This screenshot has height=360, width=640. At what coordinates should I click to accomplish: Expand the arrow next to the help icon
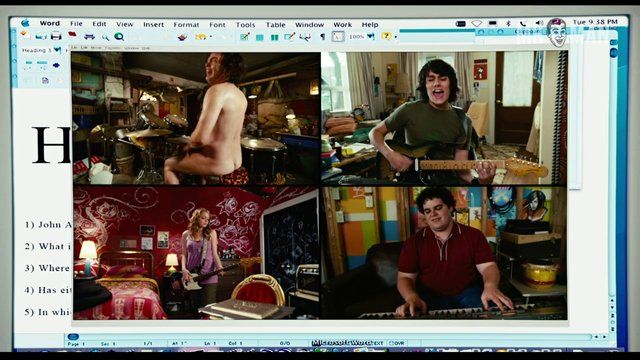click(x=395, y=37)
